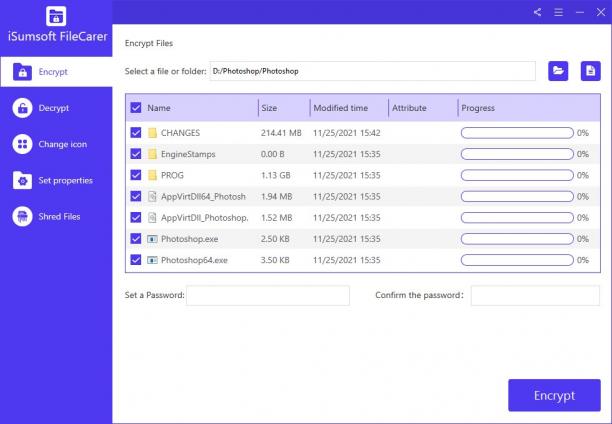Click the 0.00 B size value

click(x=272, y=154)
